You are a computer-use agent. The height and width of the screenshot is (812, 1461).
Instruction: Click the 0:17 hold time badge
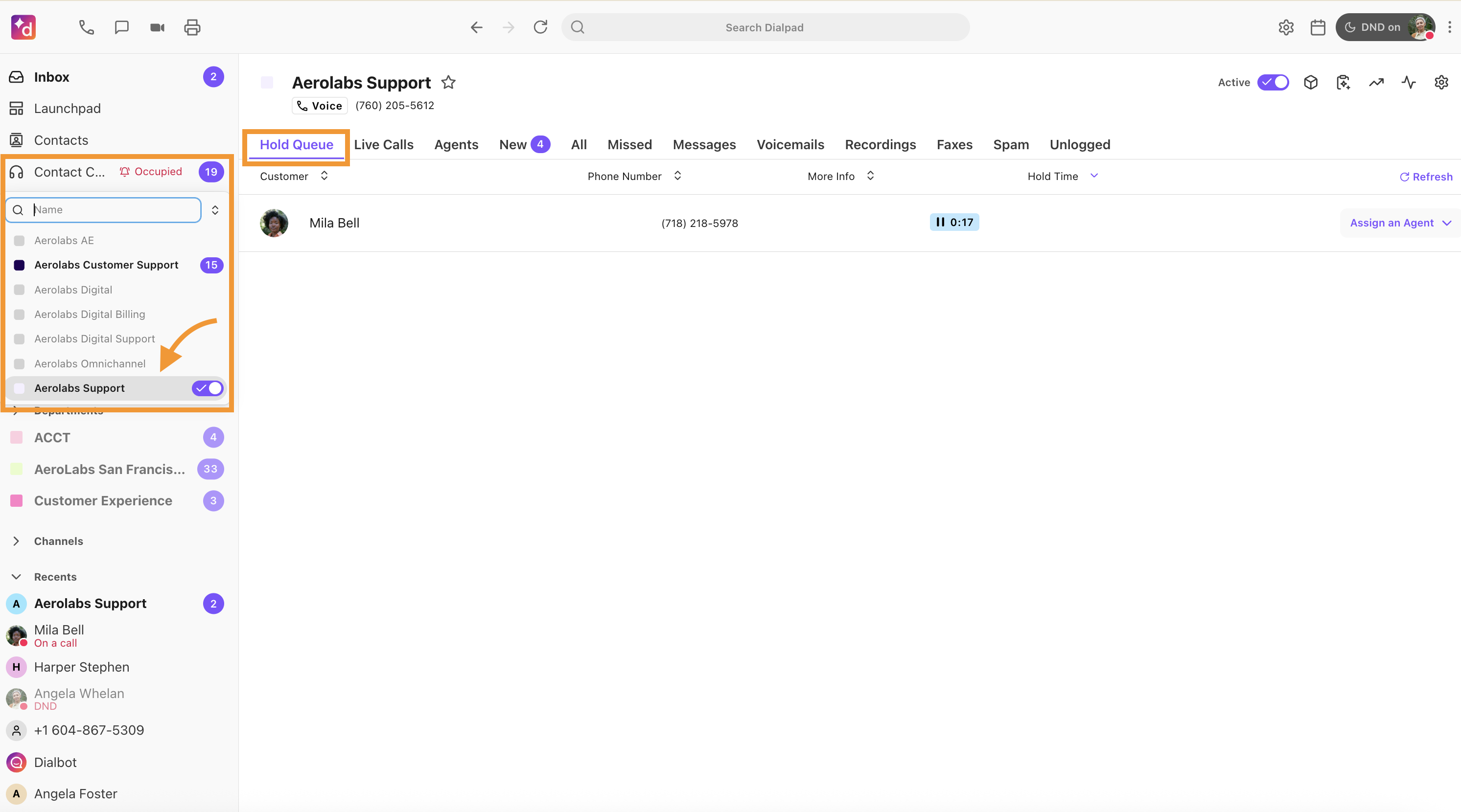(x=954, y=222)
